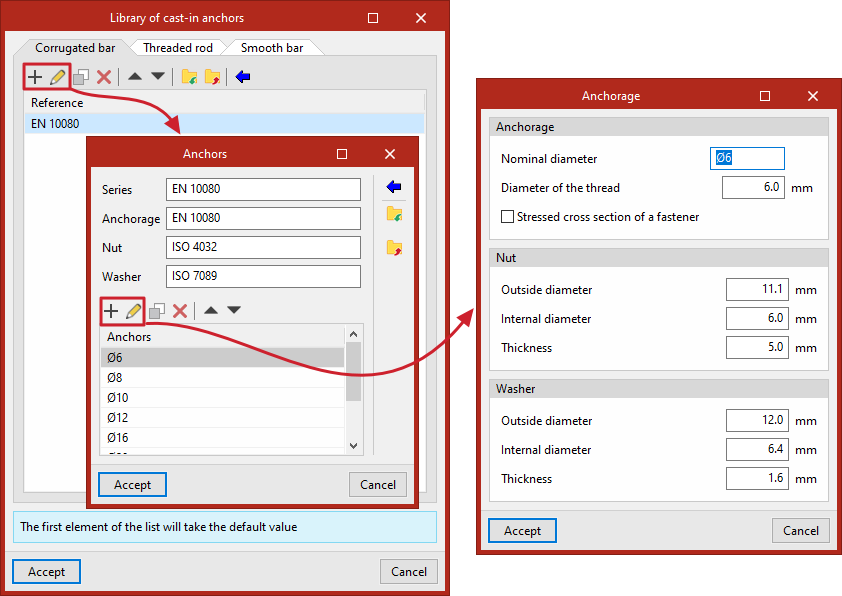Viewport: 842px width, 596px height.
Task: Move library reference up with arrow
Action: click(x=135, y=76)
